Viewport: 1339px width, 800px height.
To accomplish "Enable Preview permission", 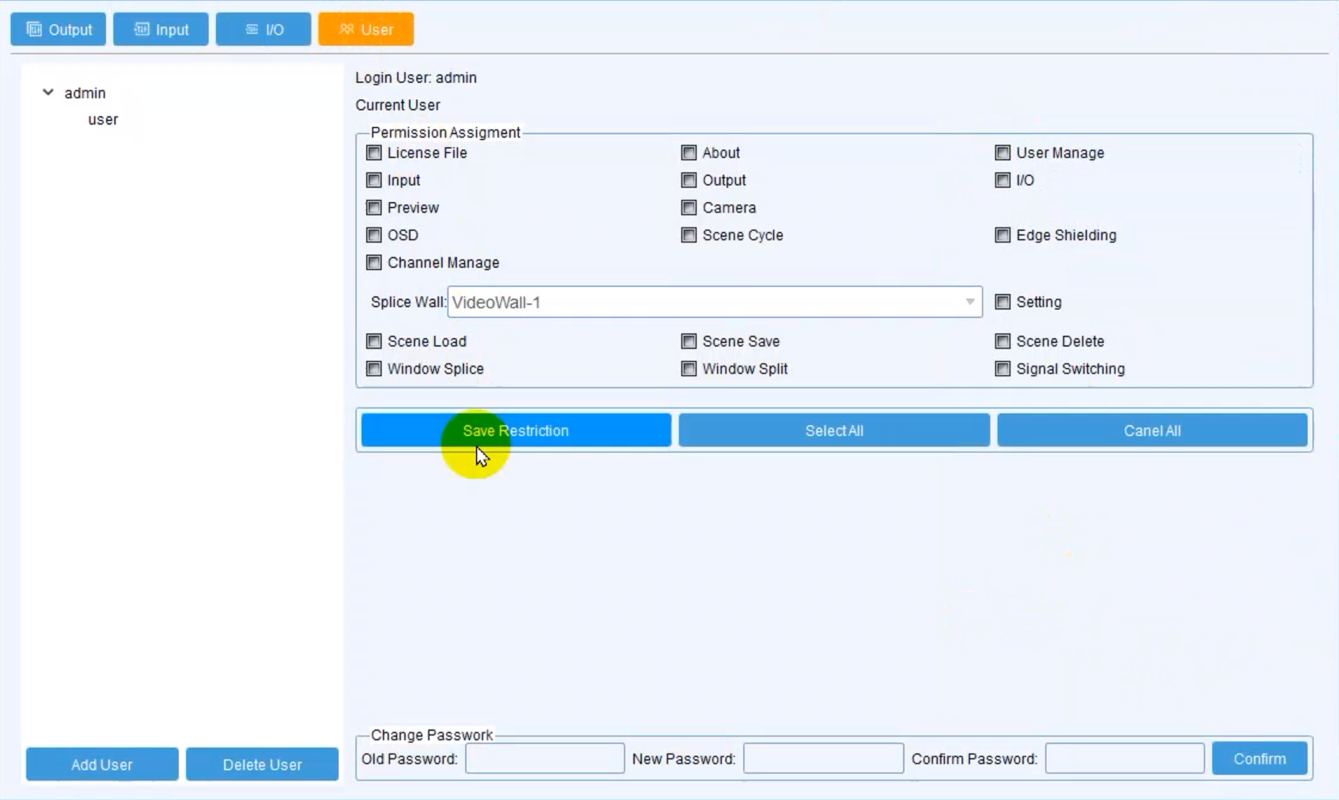I will [x=374, y=208].
